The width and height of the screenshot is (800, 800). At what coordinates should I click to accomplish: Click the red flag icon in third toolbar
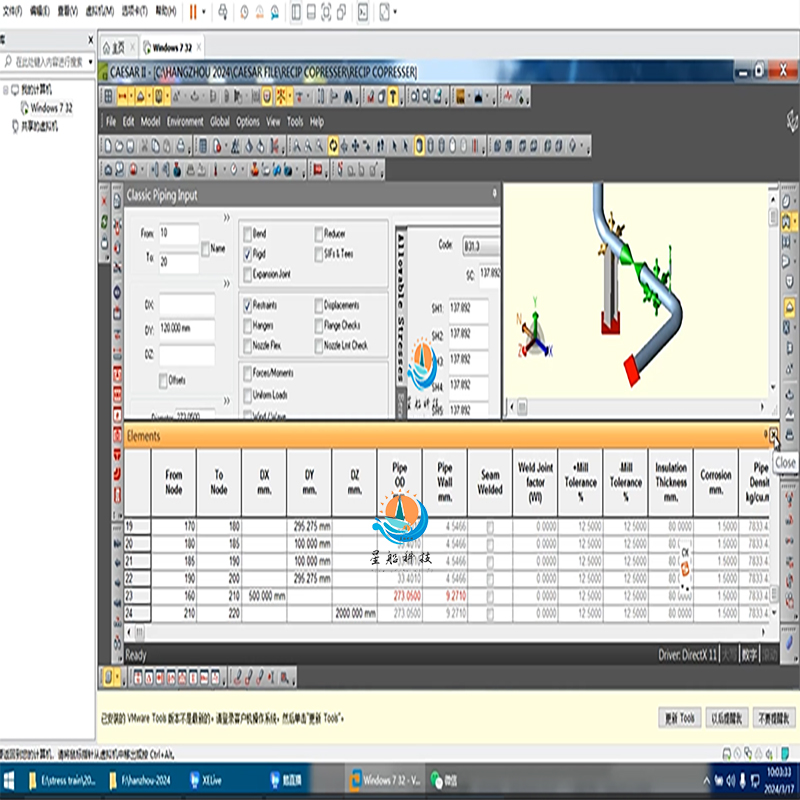coord(318,170)
